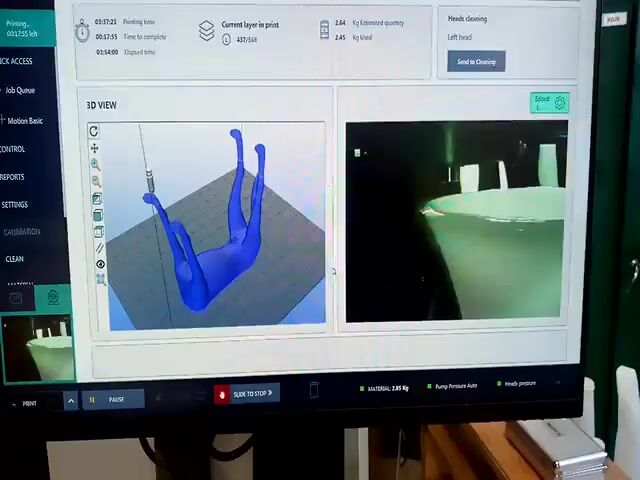Open the SETTINGS menu item
Screen dimensions: 640x480
15,205
